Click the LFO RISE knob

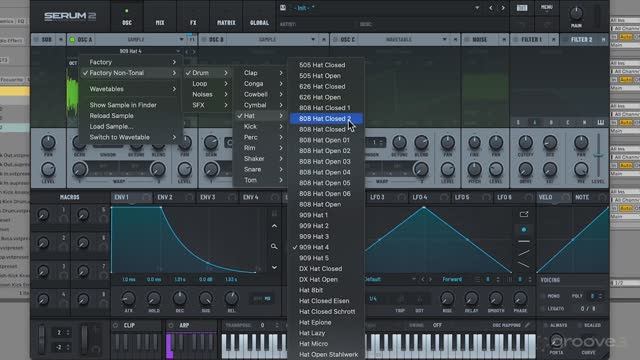(x=447, y=299)
